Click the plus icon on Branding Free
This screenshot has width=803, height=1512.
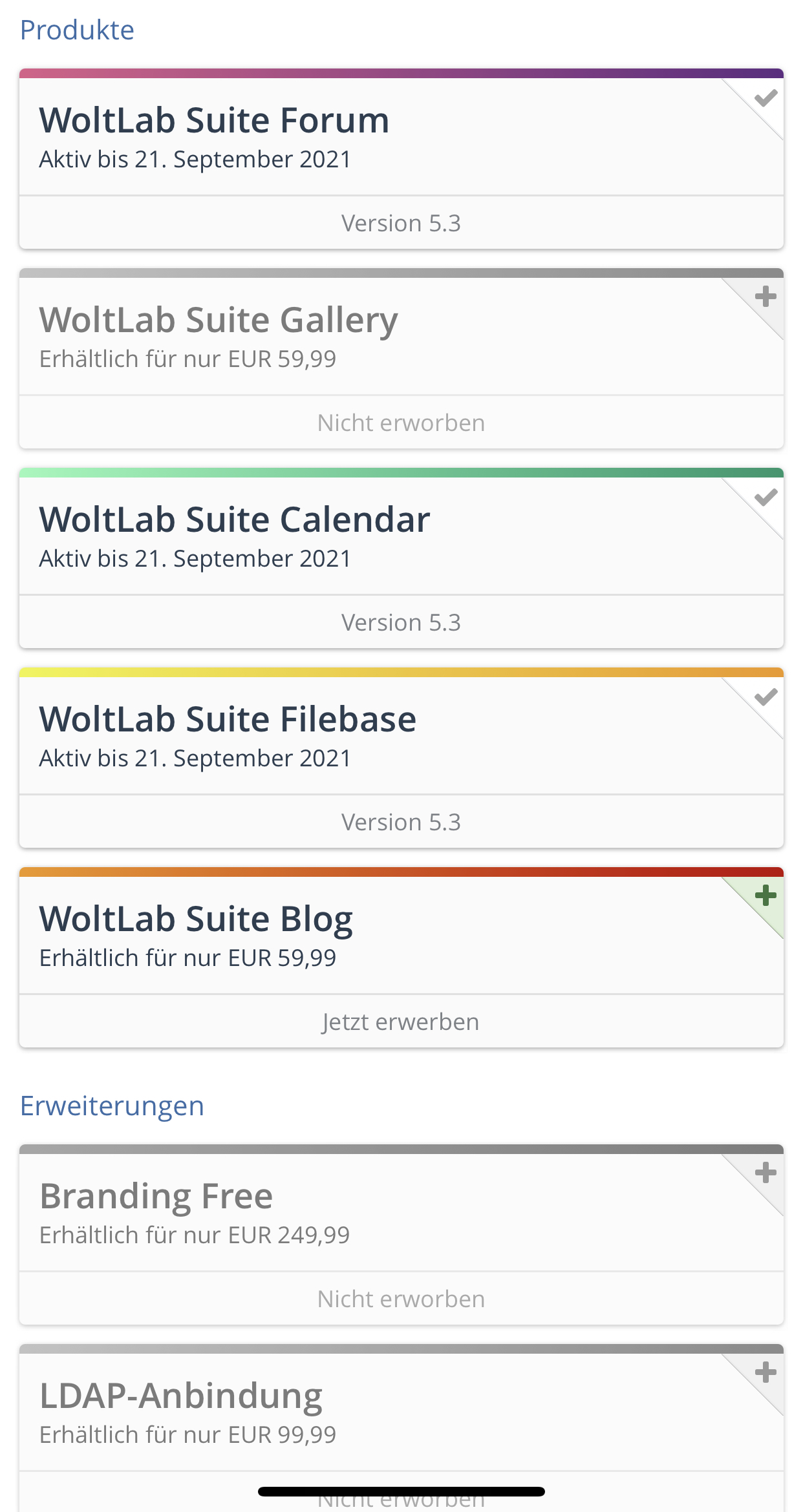click(766, 1173)
